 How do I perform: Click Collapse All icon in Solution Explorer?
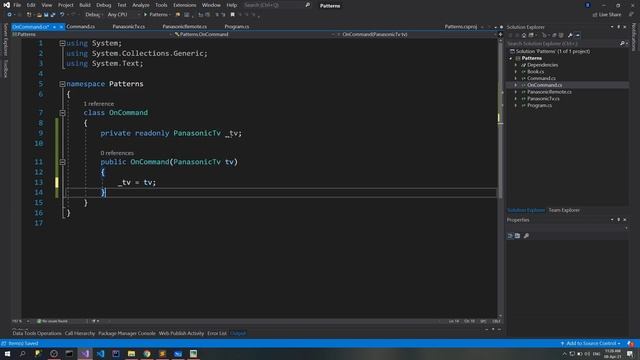coord(554,36)
